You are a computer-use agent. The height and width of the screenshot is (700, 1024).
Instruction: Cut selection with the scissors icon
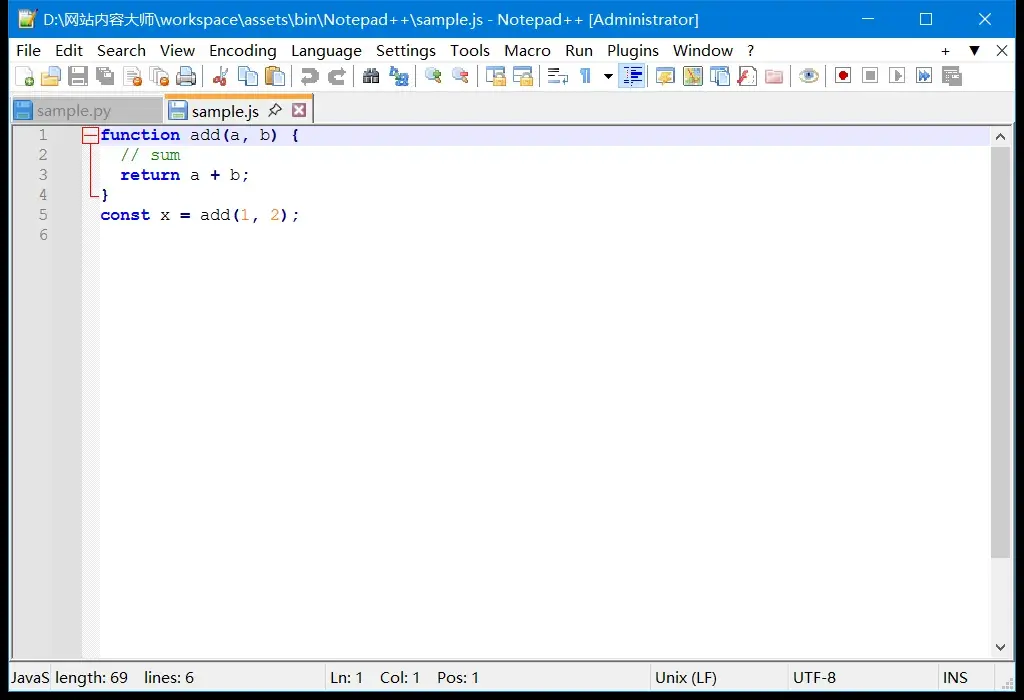[x=220, y=76]
